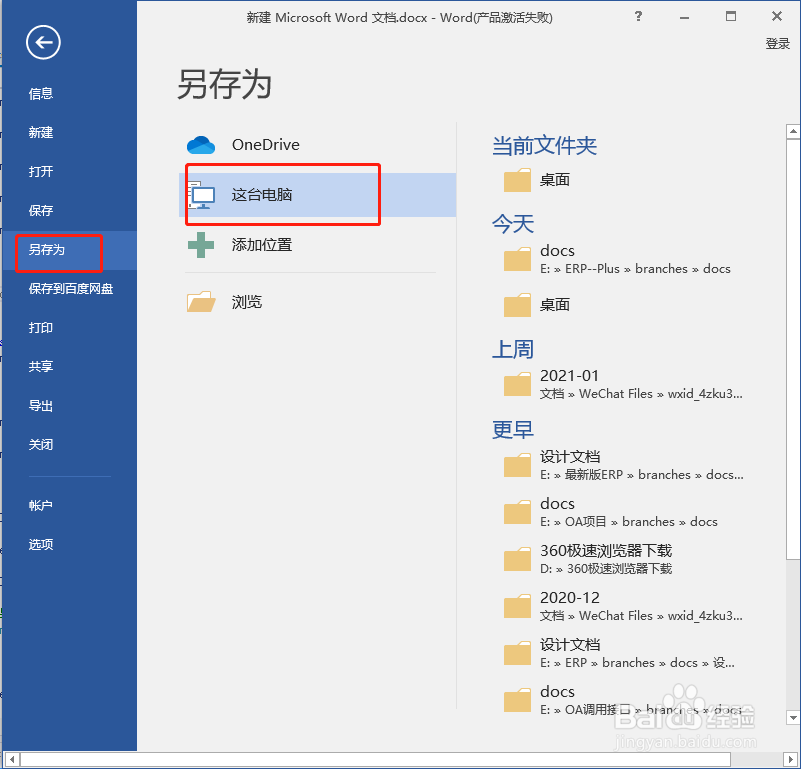Screen dimensions: 801x769
Task: Click folder icon beside 2020-12
Action: click(x=517, y=606)
